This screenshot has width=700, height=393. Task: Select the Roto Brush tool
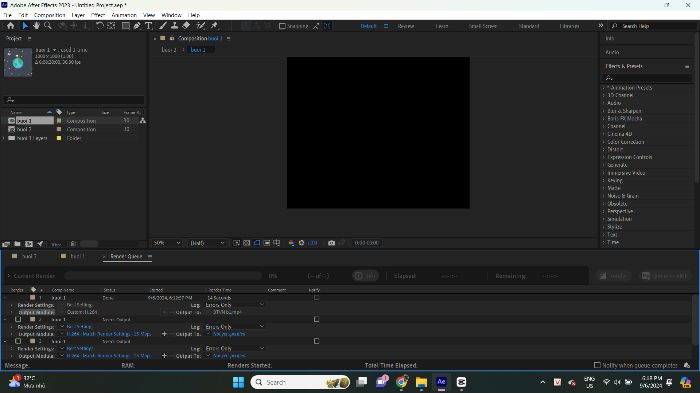pyautogui.click(x=201, y=26)
